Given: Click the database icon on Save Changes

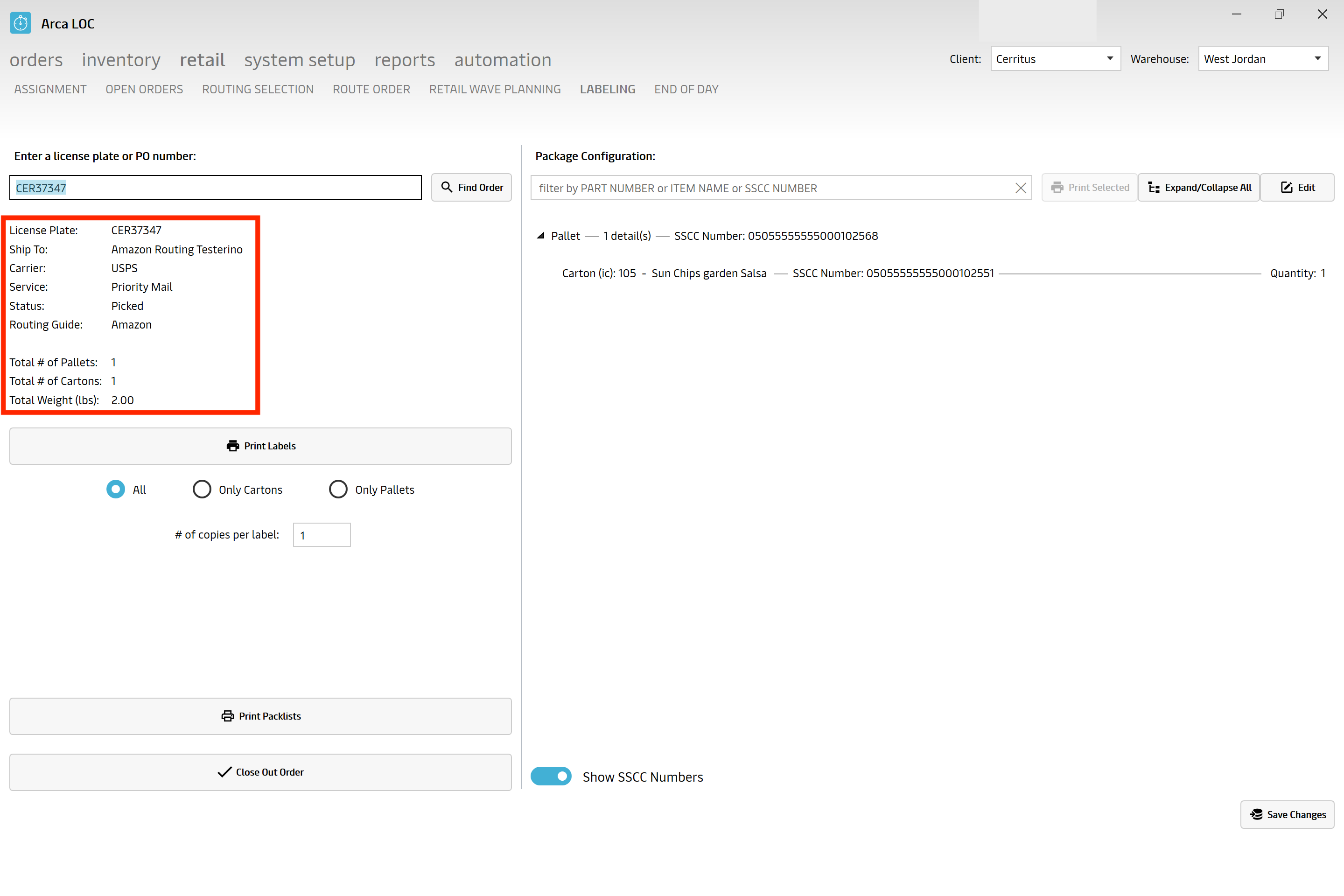Looking at the screenshot, I should click(1256, 814).
